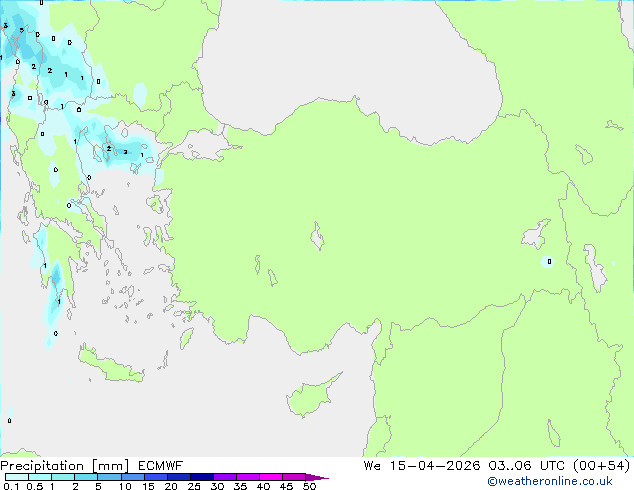The image size is (634, 490).
Task: Click the "10" legend scale number
Action: tap(125, 486)
